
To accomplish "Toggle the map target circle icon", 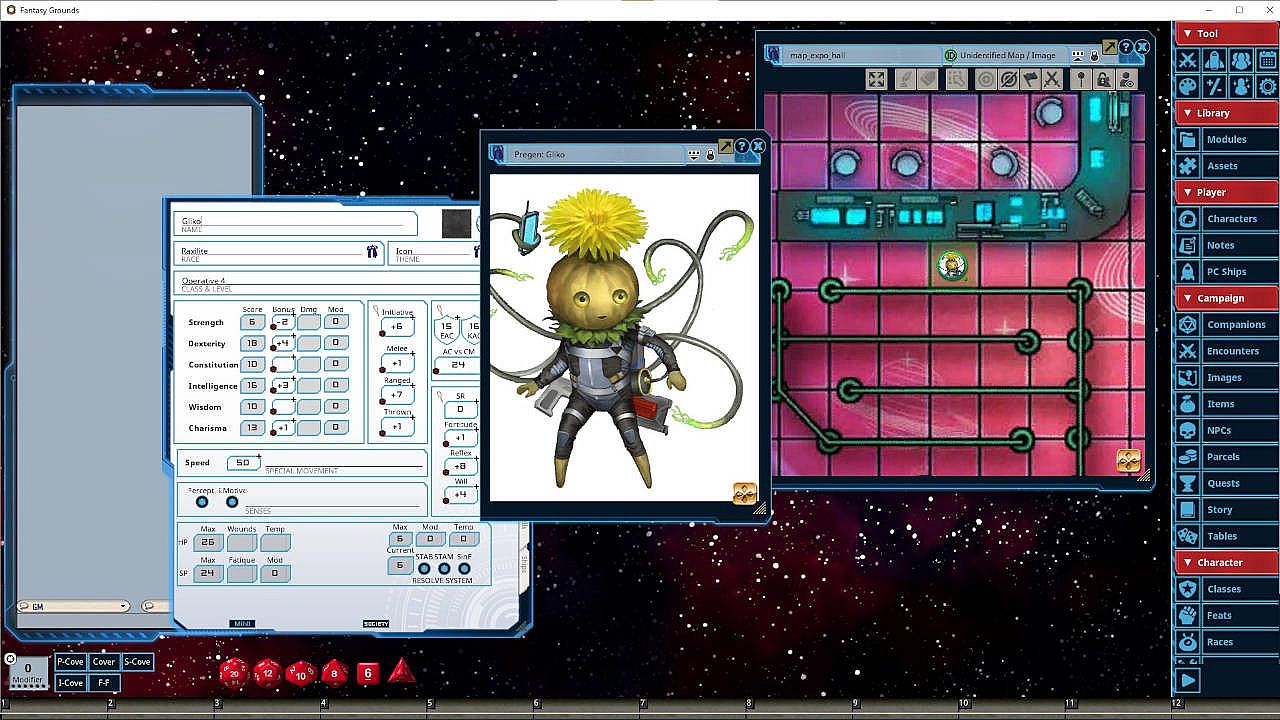I will coord(986,80).
